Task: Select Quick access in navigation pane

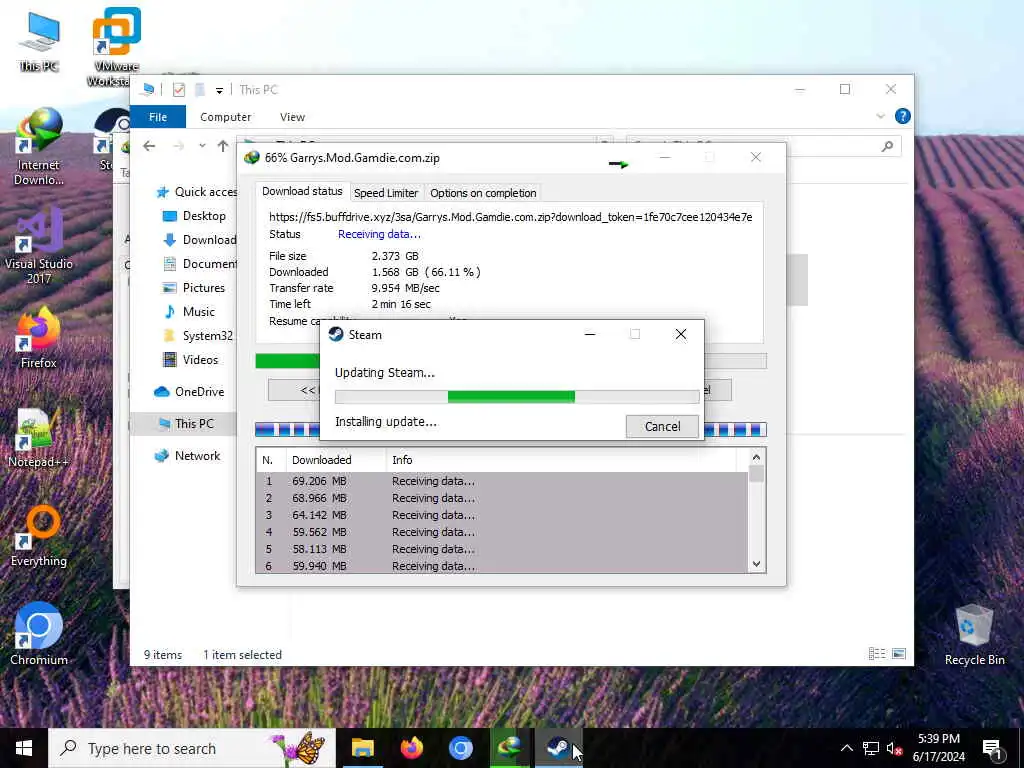Action: [x=196, y=191]
